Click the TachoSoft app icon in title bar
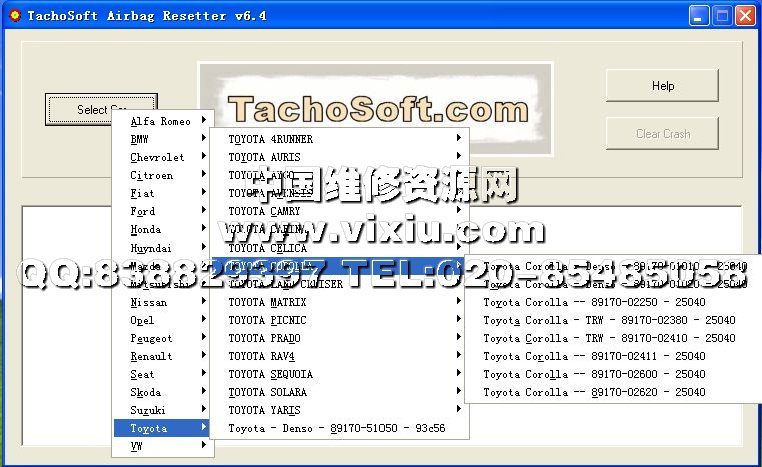Screen dimensions: 762x467 (x=13, y=15)
